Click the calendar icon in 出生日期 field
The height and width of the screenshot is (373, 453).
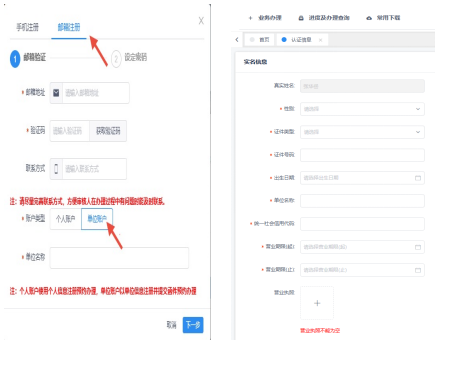click(418, 178)
